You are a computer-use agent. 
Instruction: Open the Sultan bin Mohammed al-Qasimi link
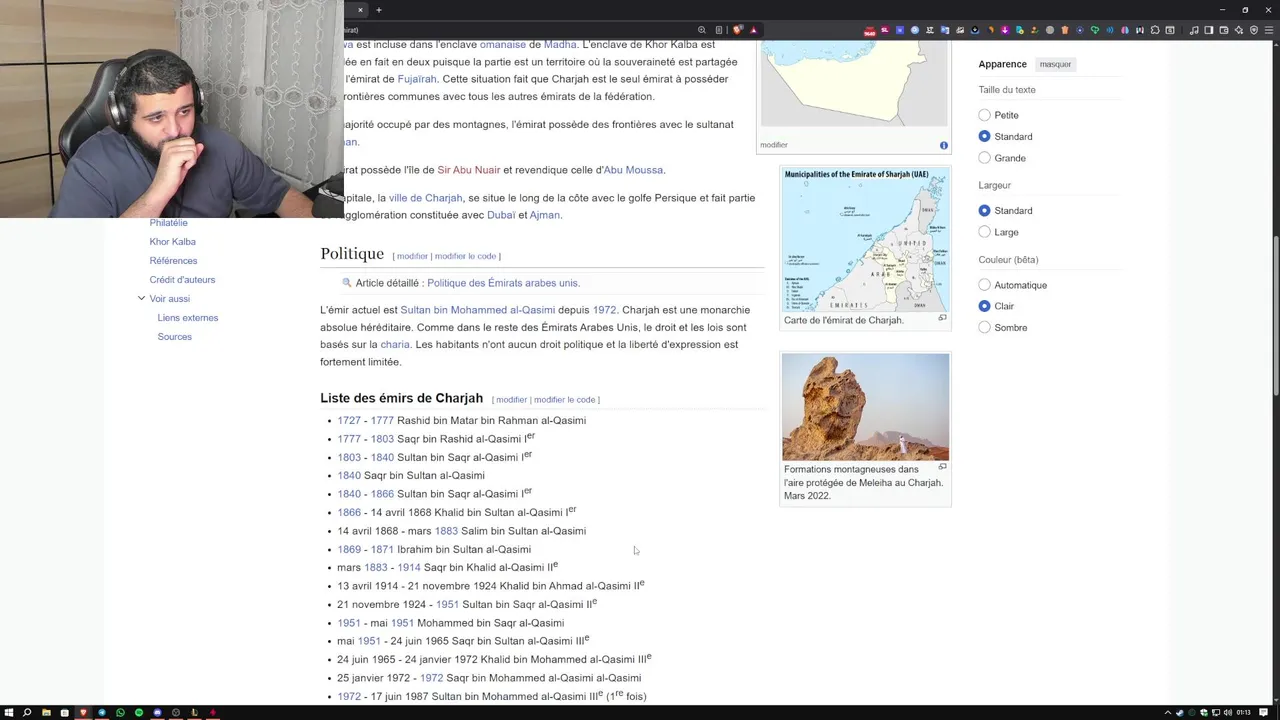pyautogui.click(x=477, y=310)
